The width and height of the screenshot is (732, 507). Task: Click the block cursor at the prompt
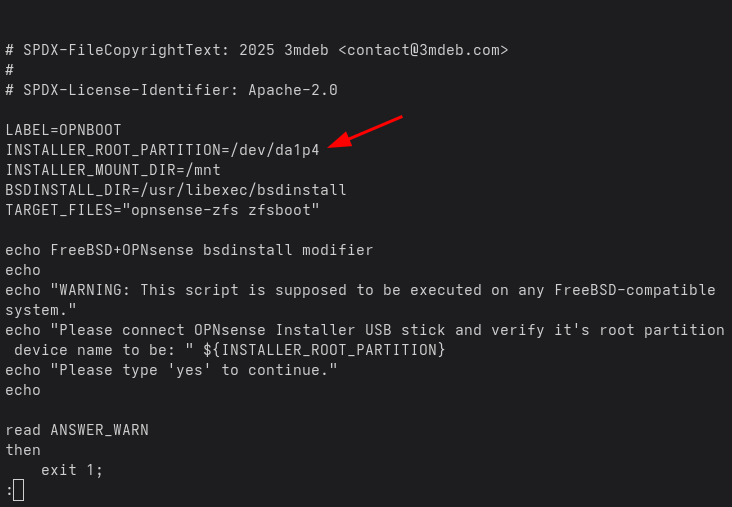(x=19, y=490)
